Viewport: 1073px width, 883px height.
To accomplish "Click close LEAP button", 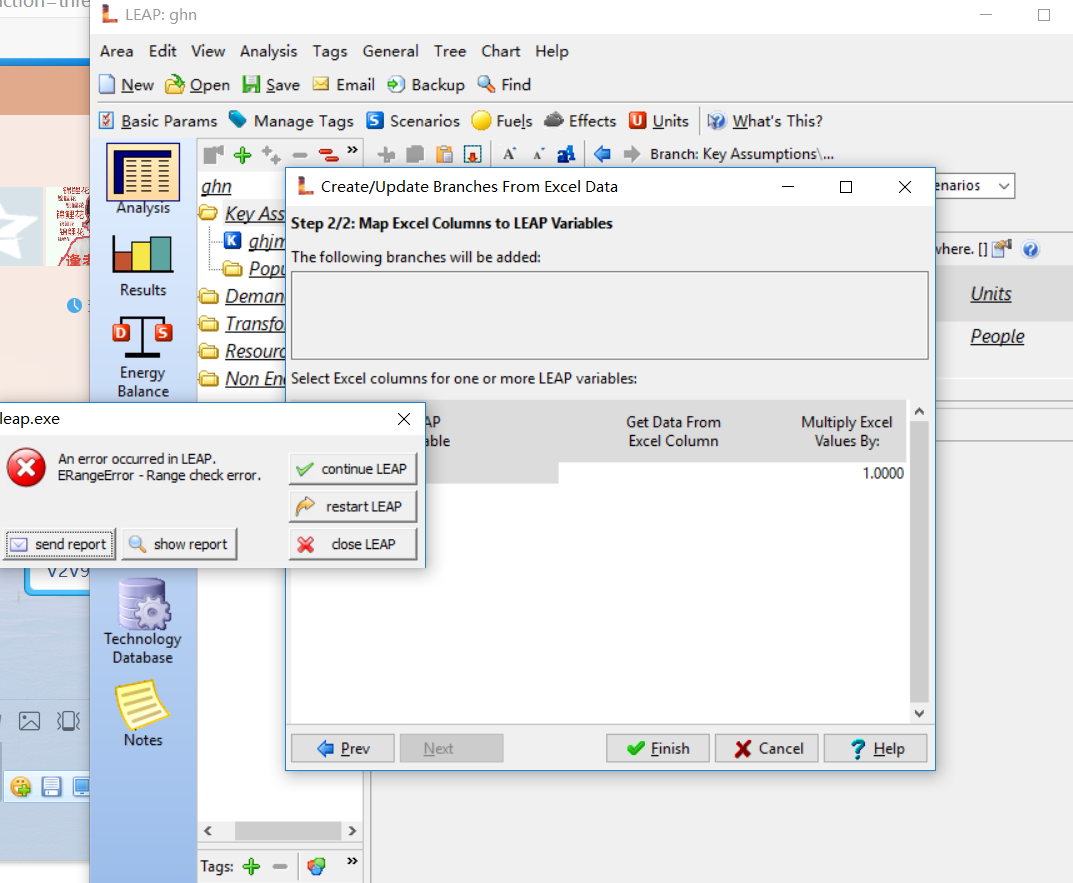I will pos(352,544).
